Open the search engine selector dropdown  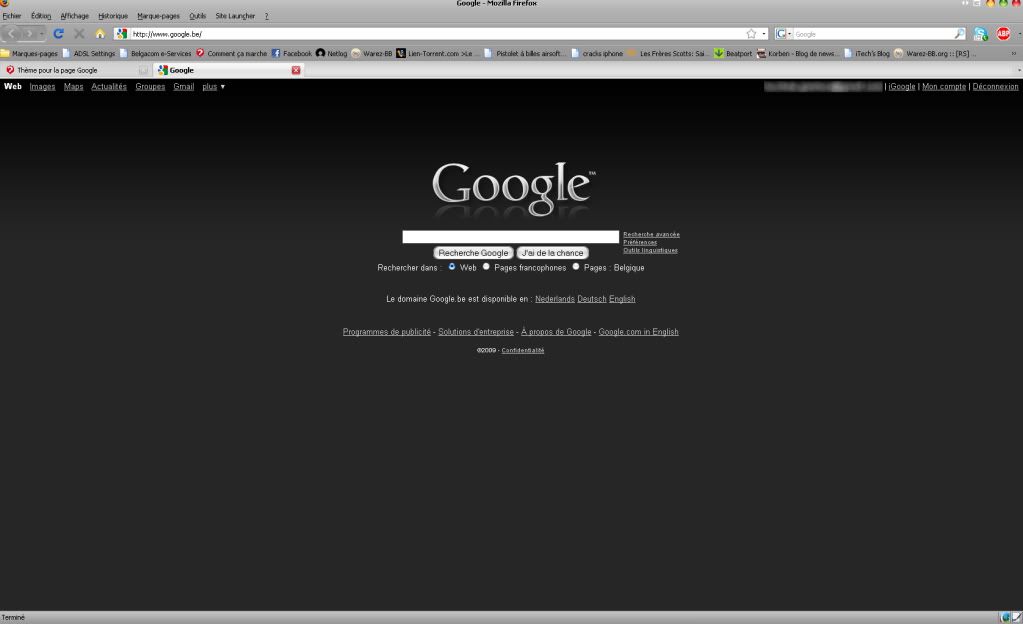[x=783, y=34]
